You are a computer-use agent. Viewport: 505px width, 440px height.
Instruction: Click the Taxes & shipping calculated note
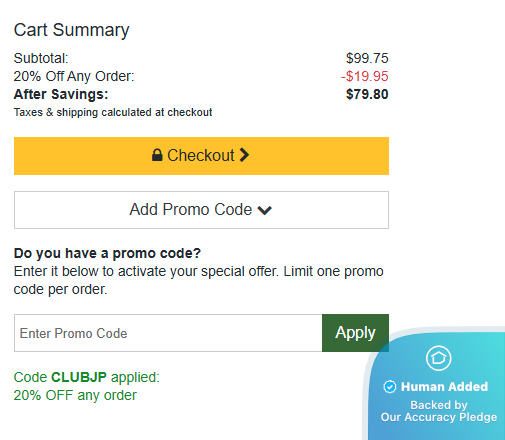click(113, 112)
